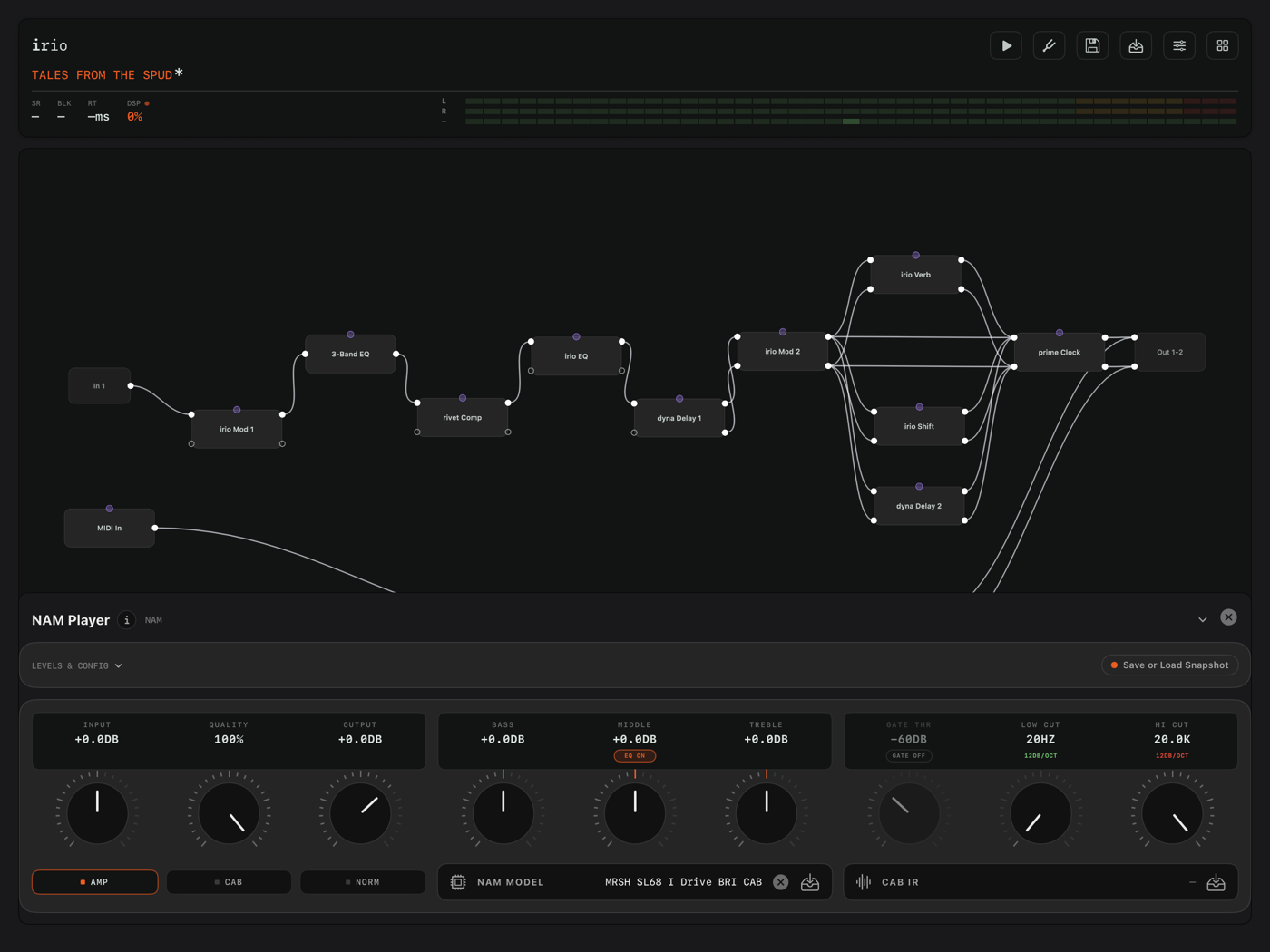Click the Low Cut knob

1040,813
